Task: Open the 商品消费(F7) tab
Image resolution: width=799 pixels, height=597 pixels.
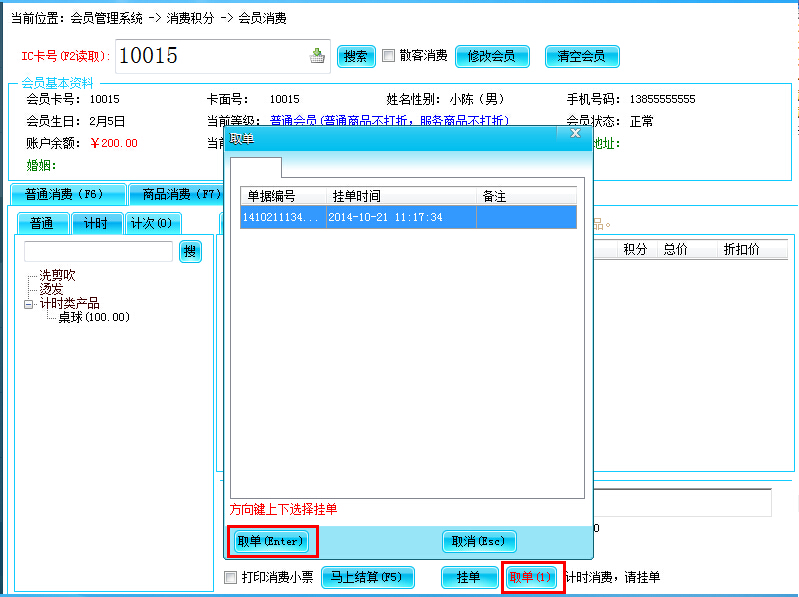Action: pyautogui.click(x=177, y=195)
